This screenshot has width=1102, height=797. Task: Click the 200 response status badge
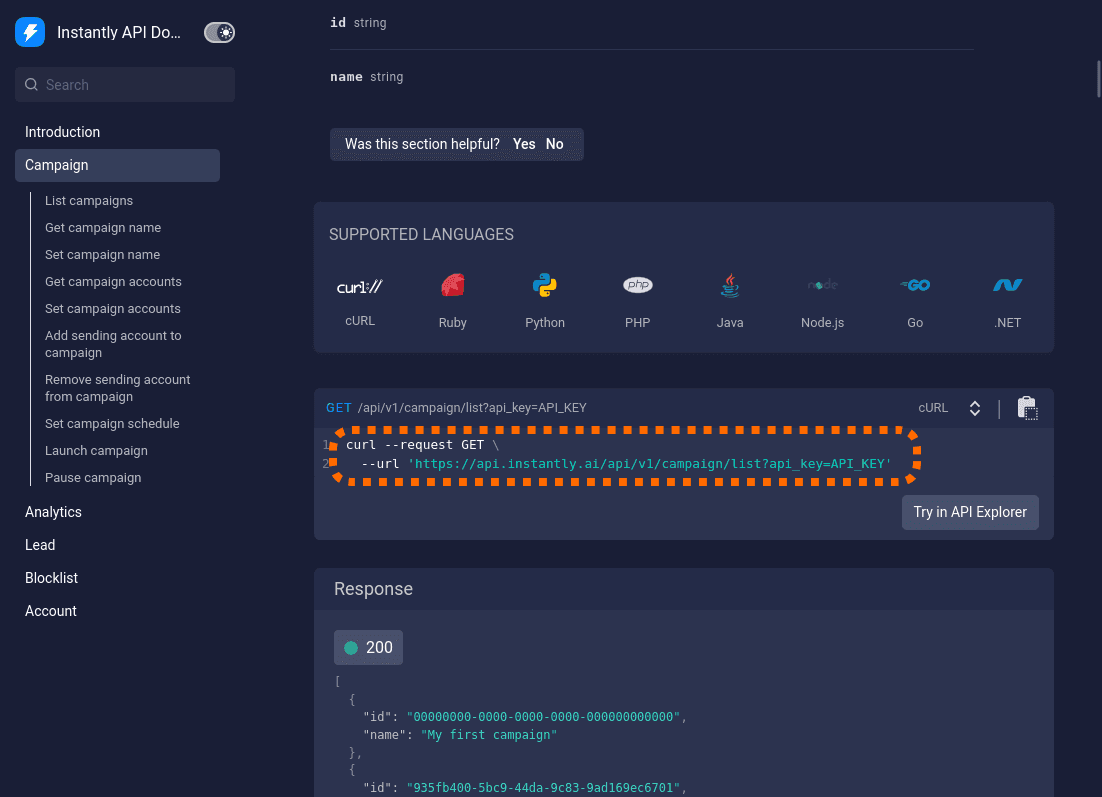(368, 647)
